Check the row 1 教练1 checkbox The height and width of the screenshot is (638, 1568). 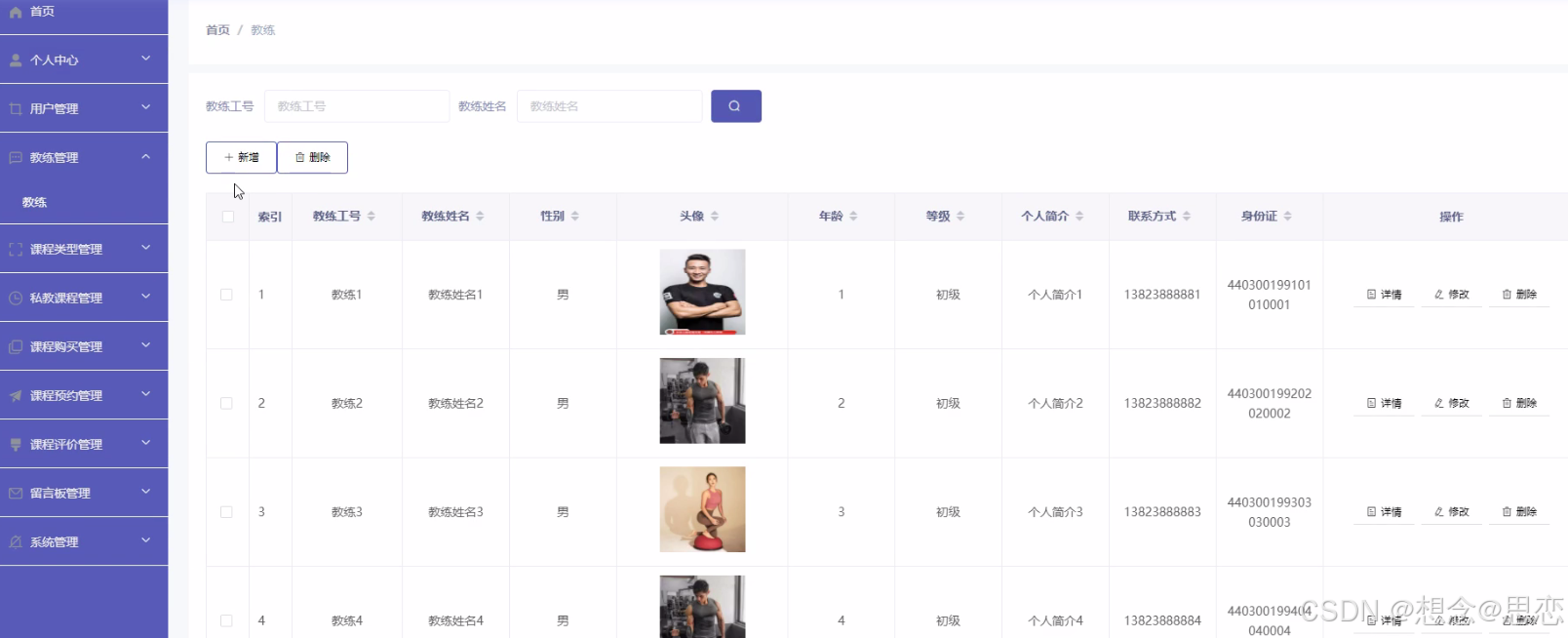pos(226,295)
